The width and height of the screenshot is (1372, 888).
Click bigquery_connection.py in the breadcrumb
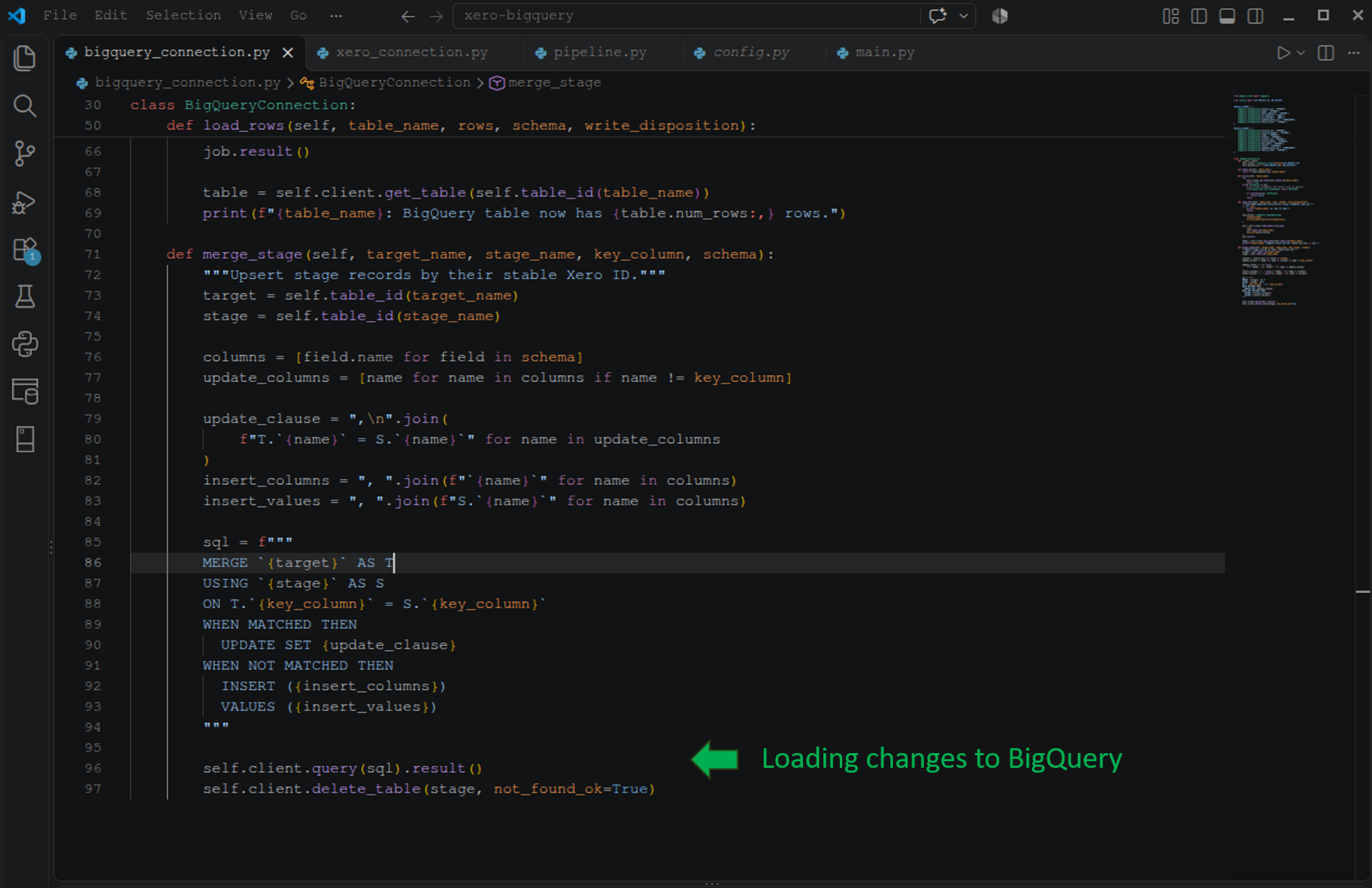pyautogui.click(x=187, y=83)
